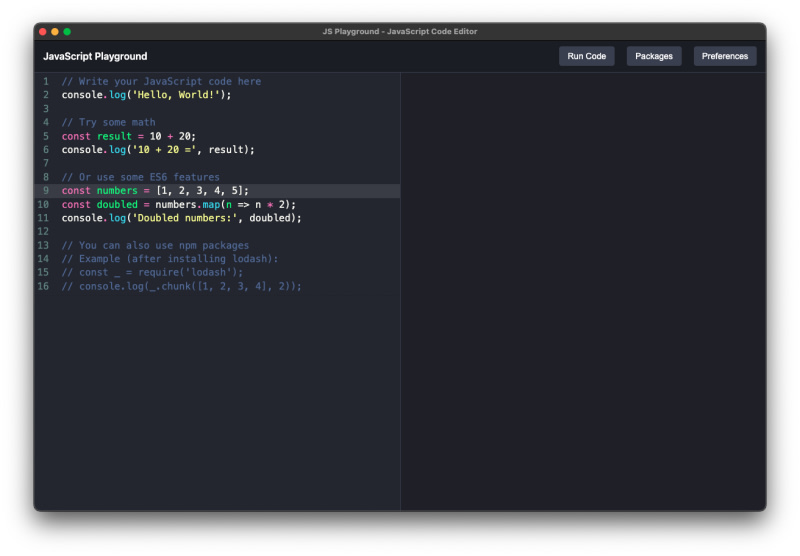Maximize window with the green button

click(67, 32)
